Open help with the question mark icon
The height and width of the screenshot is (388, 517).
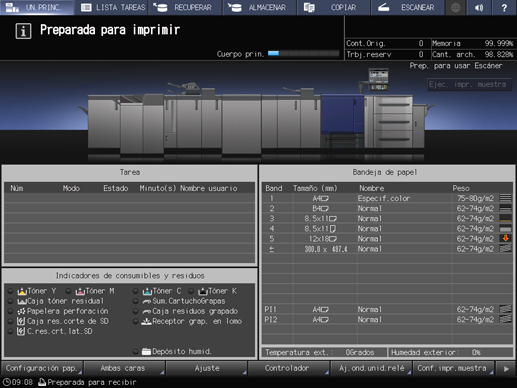click(x=504, y=7)
